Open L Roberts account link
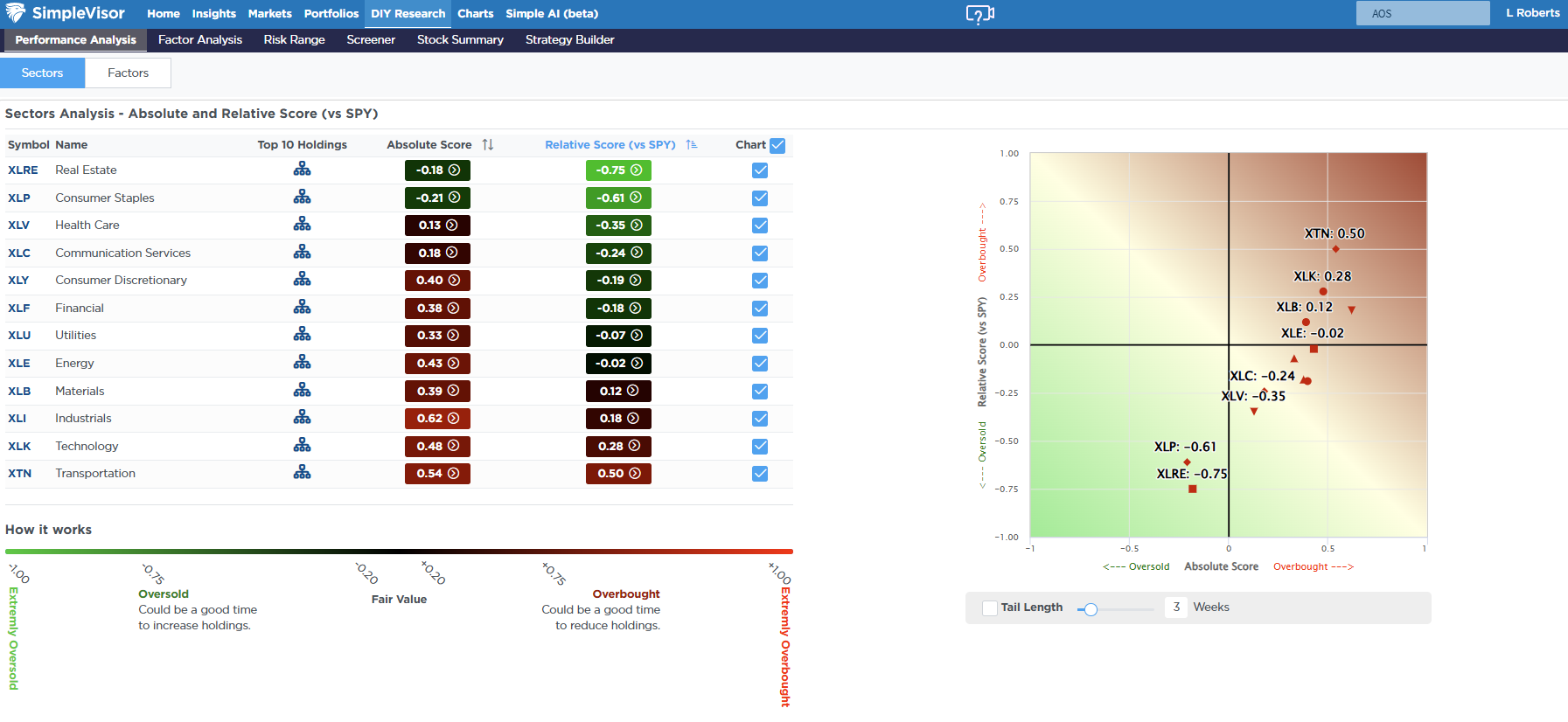Viewport: 1568px width, 722px height. [x=1532, y=13]
